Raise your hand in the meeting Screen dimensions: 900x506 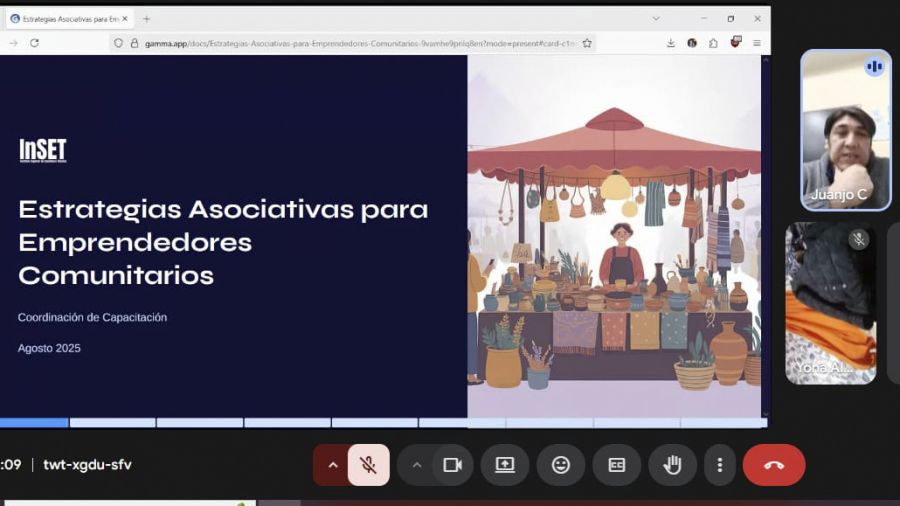[x=672, y=465]
